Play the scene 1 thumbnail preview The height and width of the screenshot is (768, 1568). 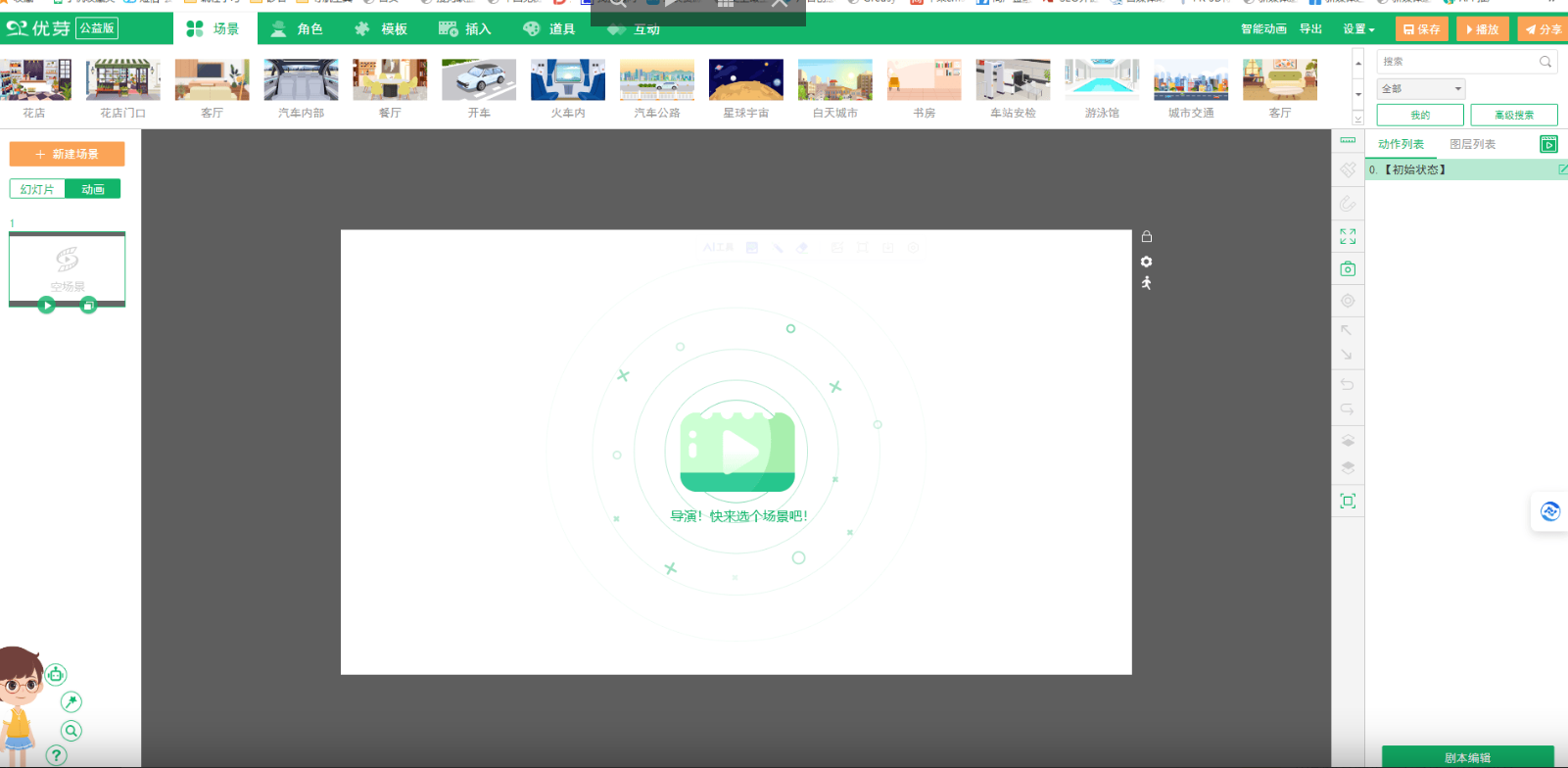(46, 306)
